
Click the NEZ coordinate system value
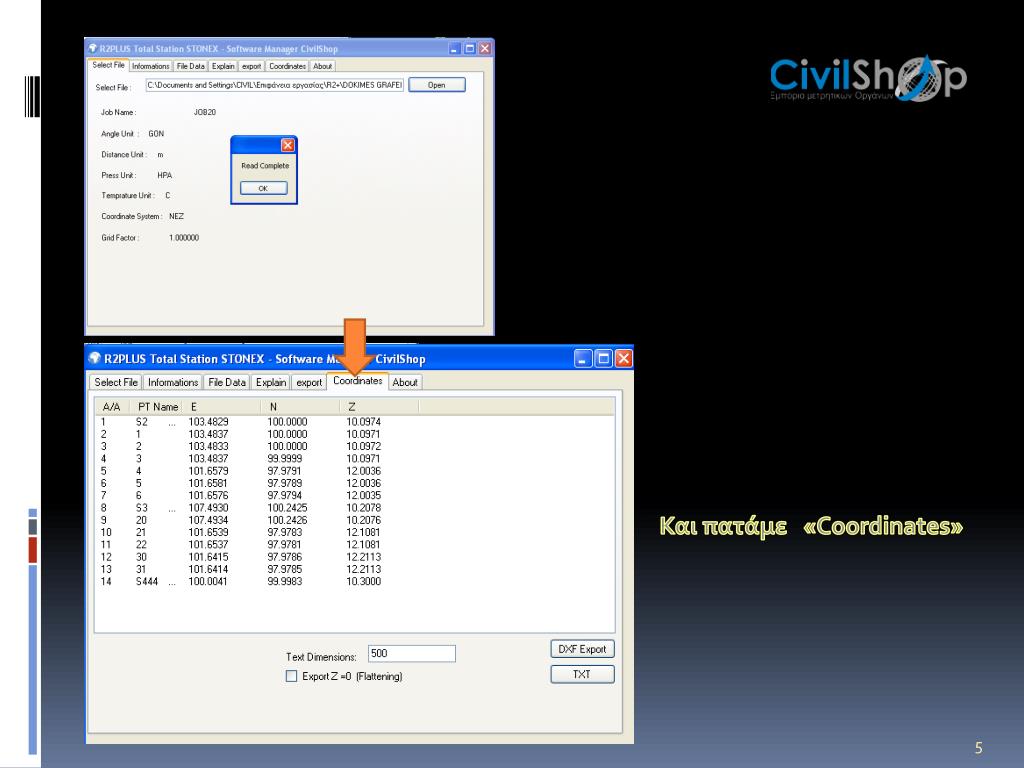[x=176, y=216]
